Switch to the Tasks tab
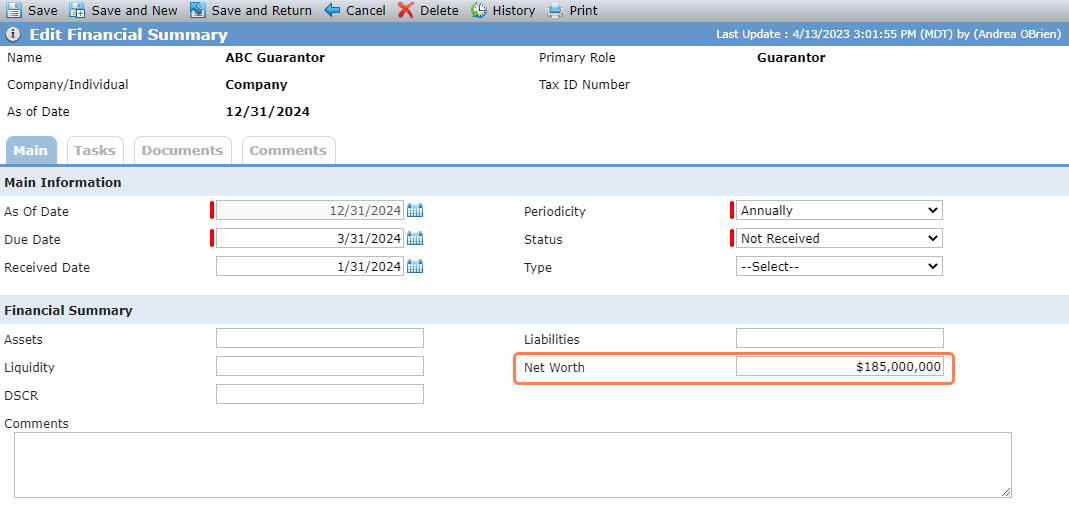The height and width of the screenshot is (522, 1069). click(x=95, y=151)
